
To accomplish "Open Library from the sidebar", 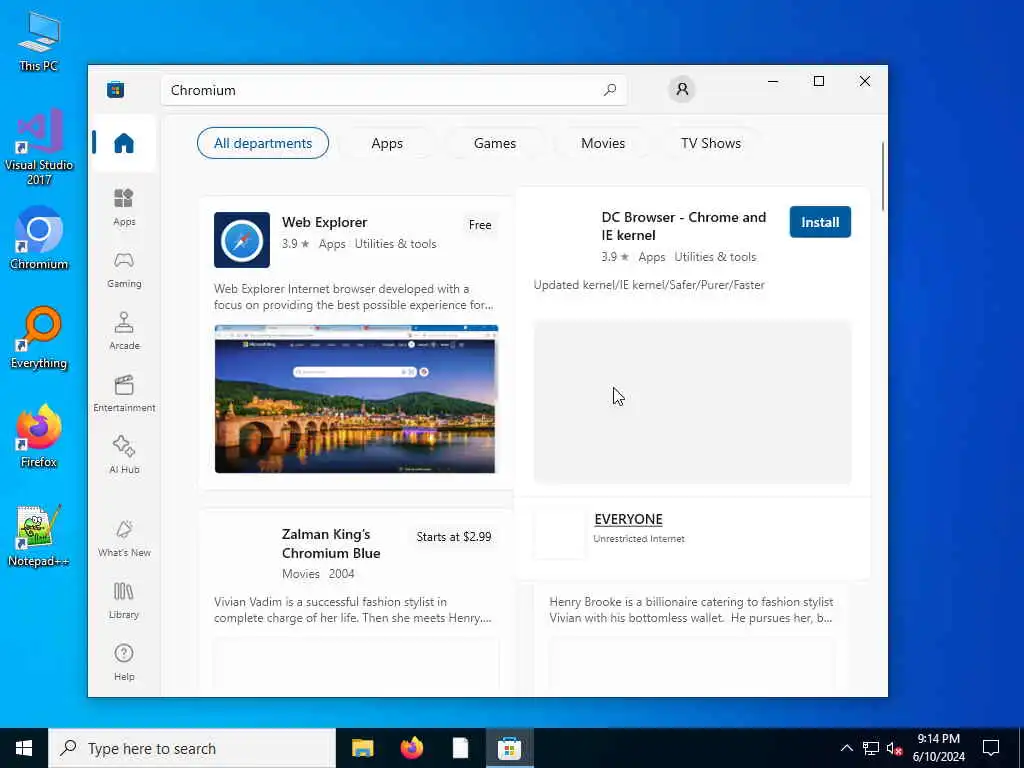I will [x=124, y=600].
